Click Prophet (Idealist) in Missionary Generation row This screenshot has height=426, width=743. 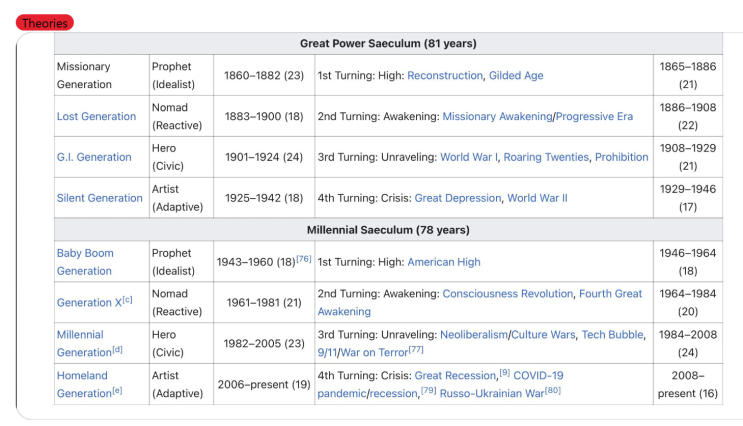pos(181,75)
